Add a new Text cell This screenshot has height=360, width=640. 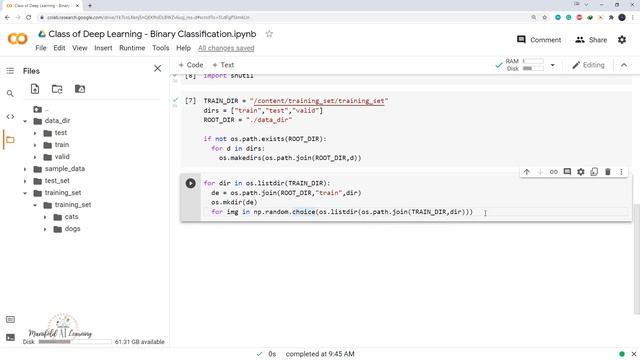pyautogui.click(x=223, y=65)
